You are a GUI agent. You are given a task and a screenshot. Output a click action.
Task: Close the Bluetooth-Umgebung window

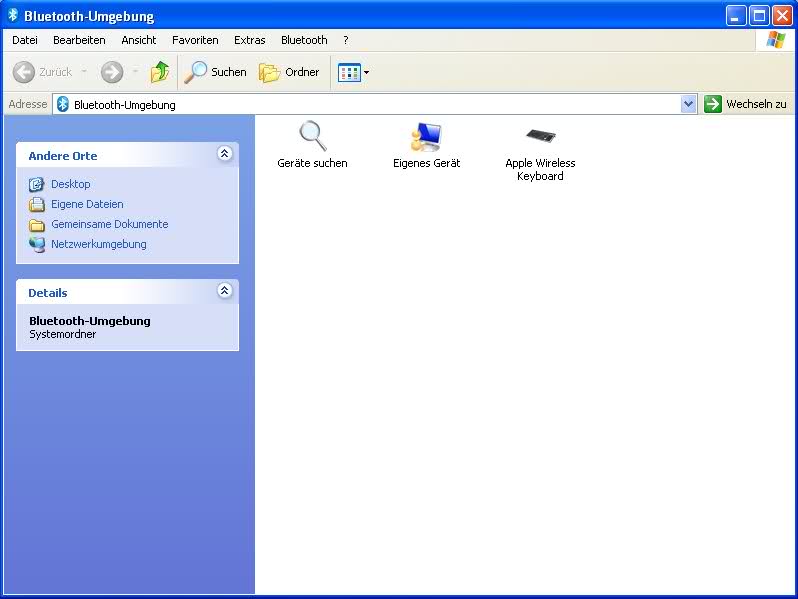pos(782,15)
